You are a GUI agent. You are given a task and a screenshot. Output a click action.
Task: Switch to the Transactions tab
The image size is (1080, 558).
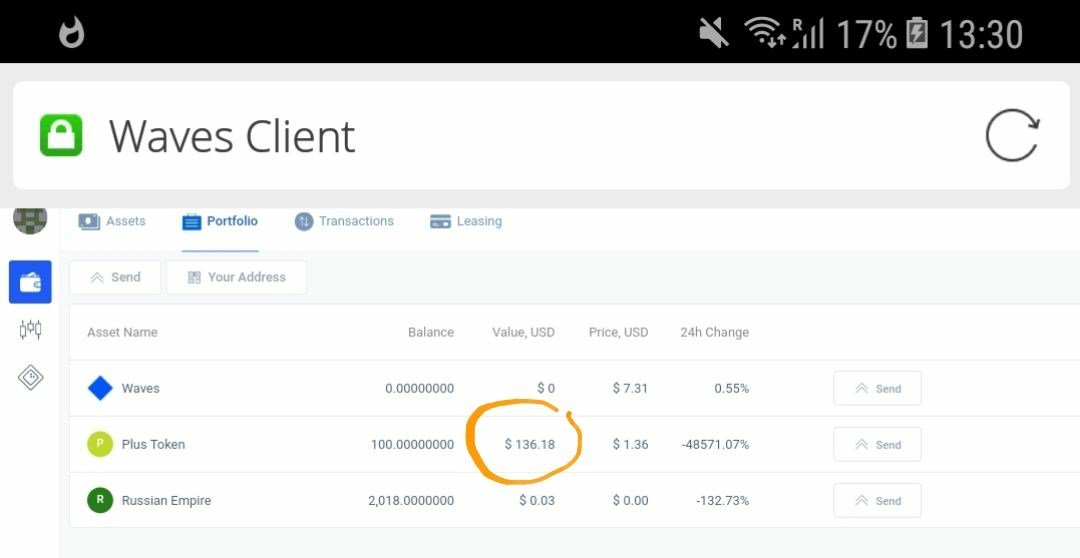(344, 221)
